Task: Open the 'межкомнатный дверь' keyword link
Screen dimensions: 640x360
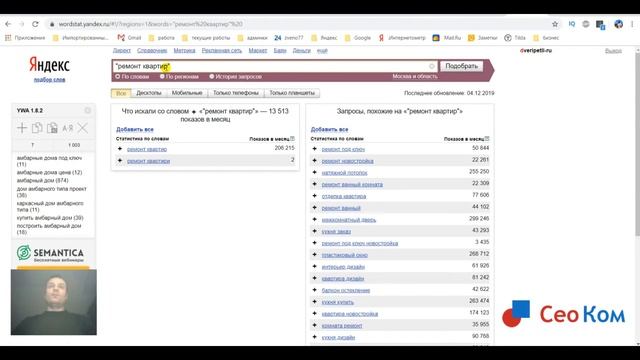Action: [x=349, y=220]
